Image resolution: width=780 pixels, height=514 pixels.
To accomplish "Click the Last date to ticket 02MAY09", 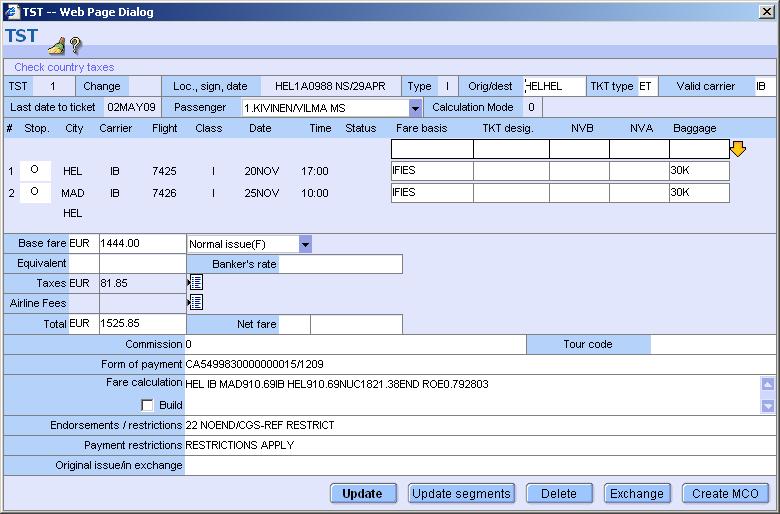I will pos(131,107).
